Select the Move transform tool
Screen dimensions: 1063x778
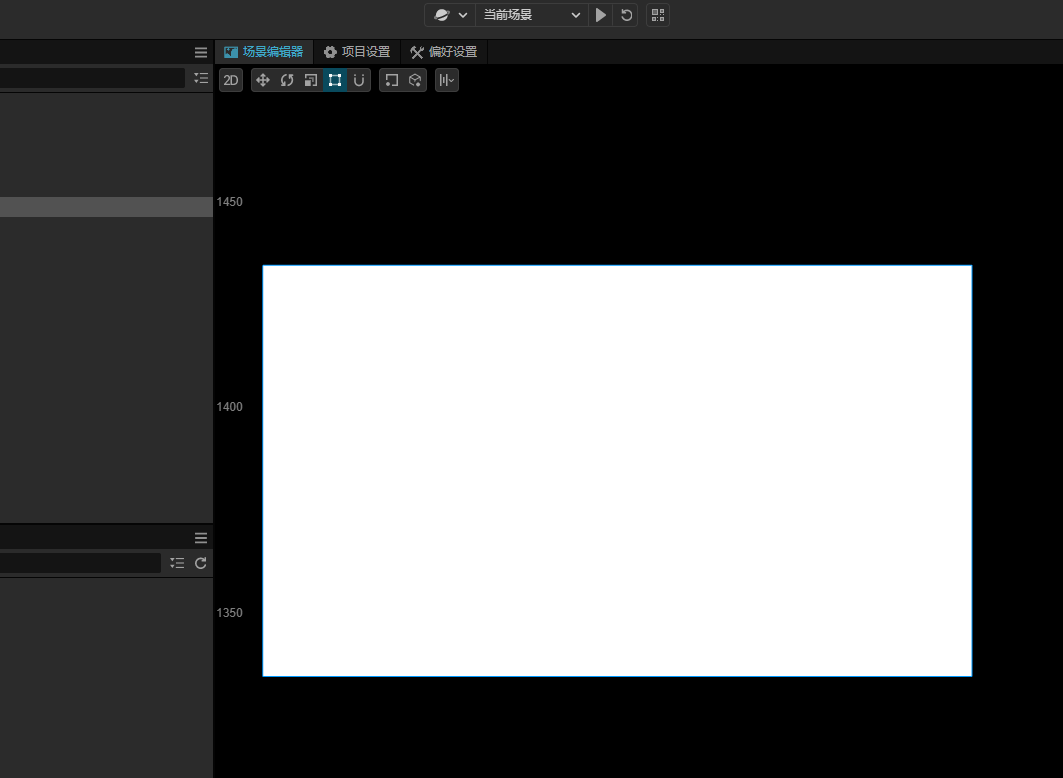click(x=263, y=80)
